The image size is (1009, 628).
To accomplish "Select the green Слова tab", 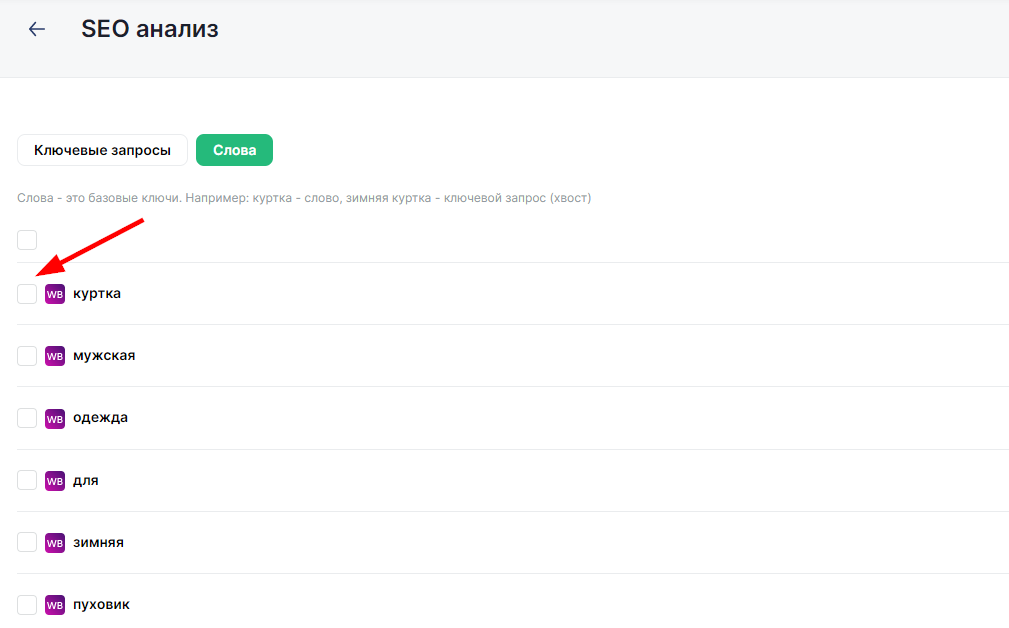I will [x=234, y=150].
